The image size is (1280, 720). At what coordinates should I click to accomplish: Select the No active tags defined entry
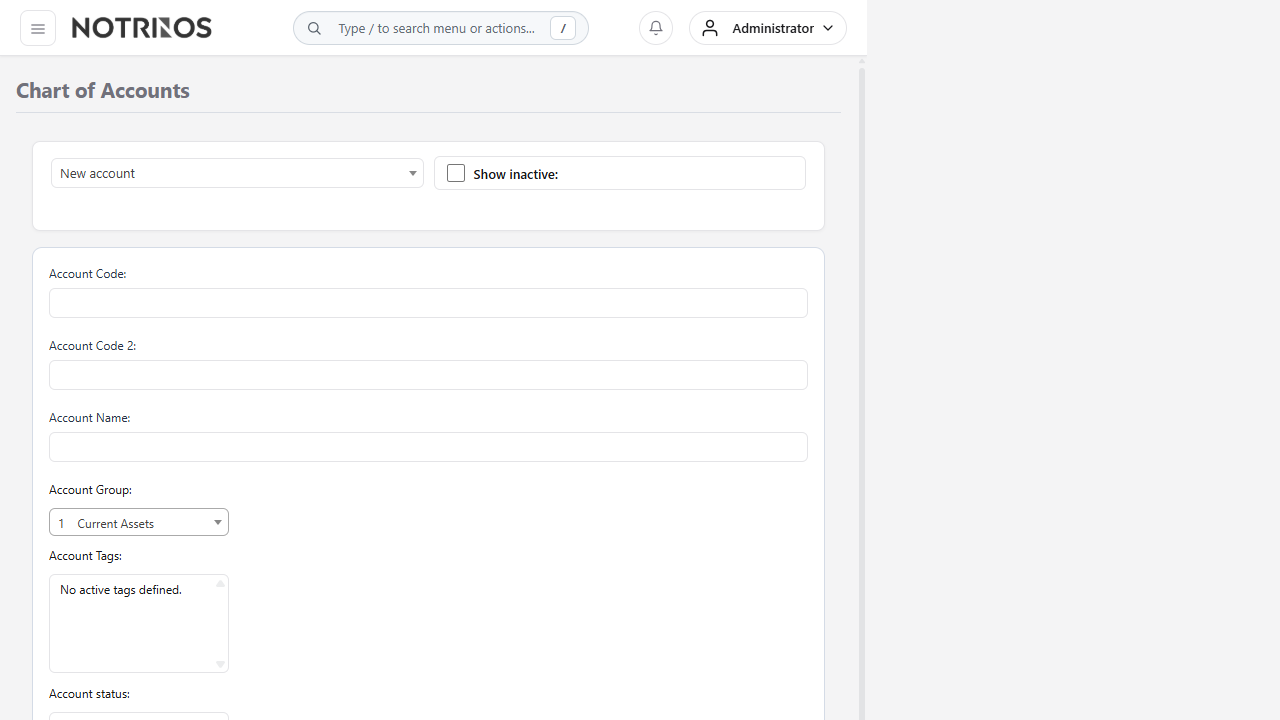tap(121, 590)
